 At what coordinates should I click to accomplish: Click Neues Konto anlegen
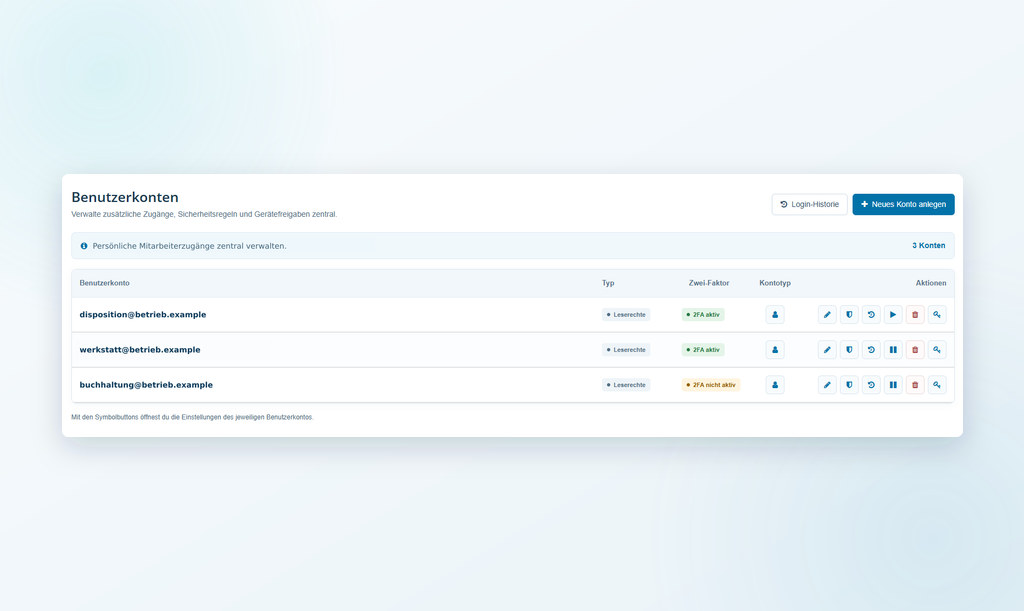(x=903, y=204)
